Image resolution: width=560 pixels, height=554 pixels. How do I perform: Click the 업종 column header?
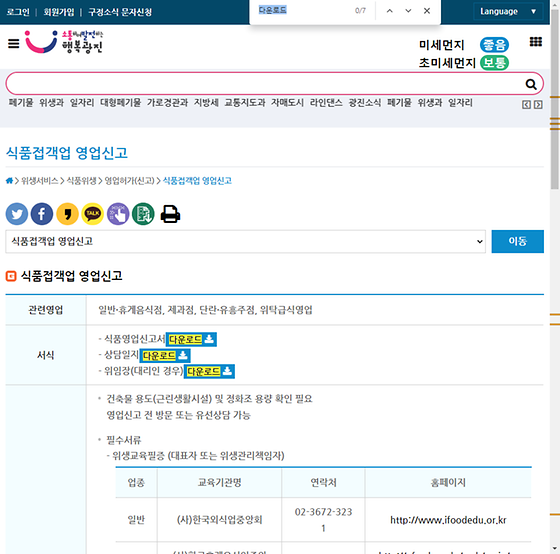[136, 483]
